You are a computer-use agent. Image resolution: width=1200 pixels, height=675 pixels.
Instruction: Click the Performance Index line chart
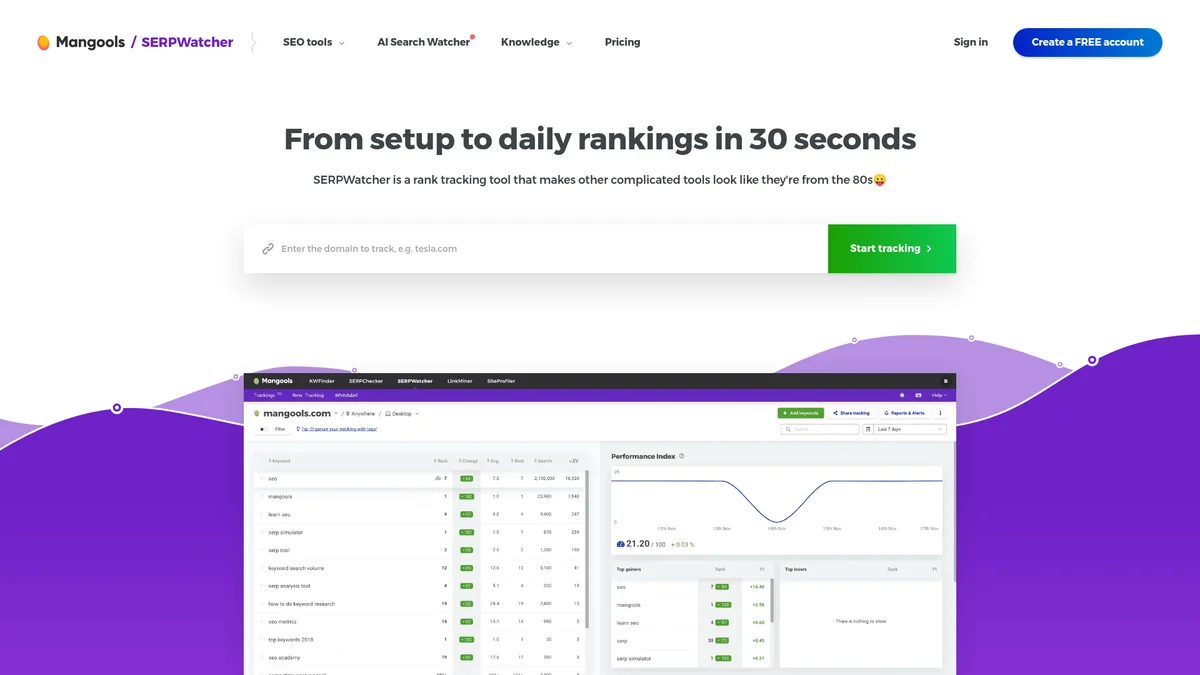coord(777,500)
